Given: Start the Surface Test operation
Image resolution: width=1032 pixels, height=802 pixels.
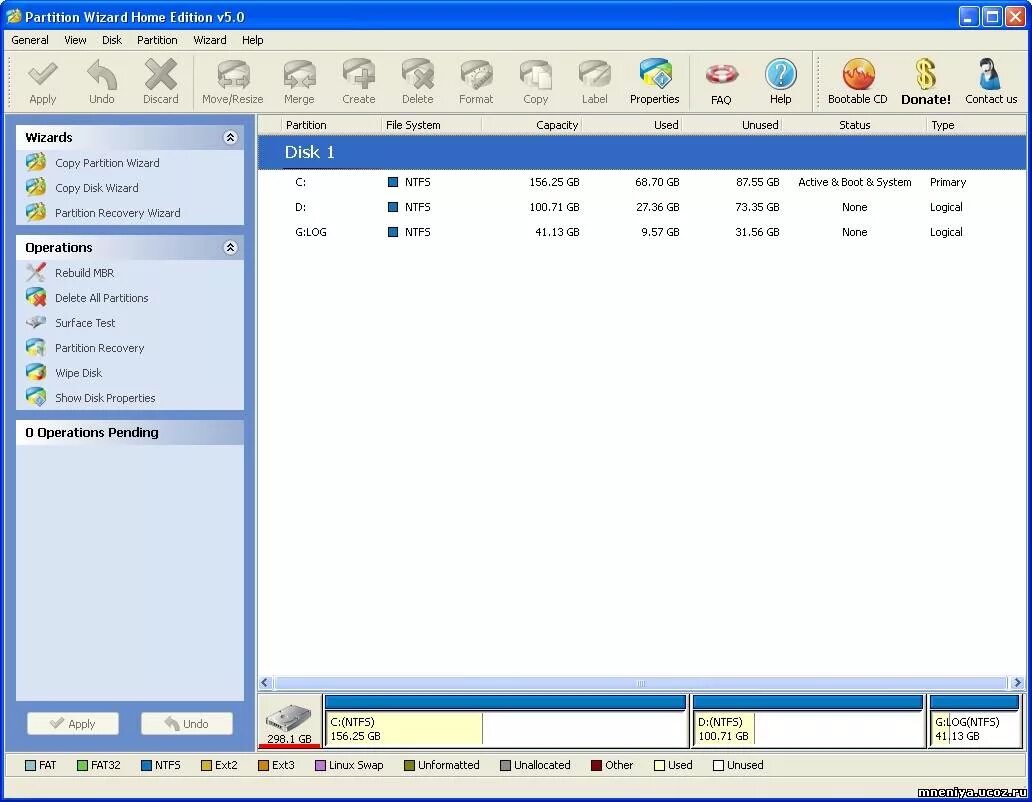Looking at the screenshot, I should point(85,322).
